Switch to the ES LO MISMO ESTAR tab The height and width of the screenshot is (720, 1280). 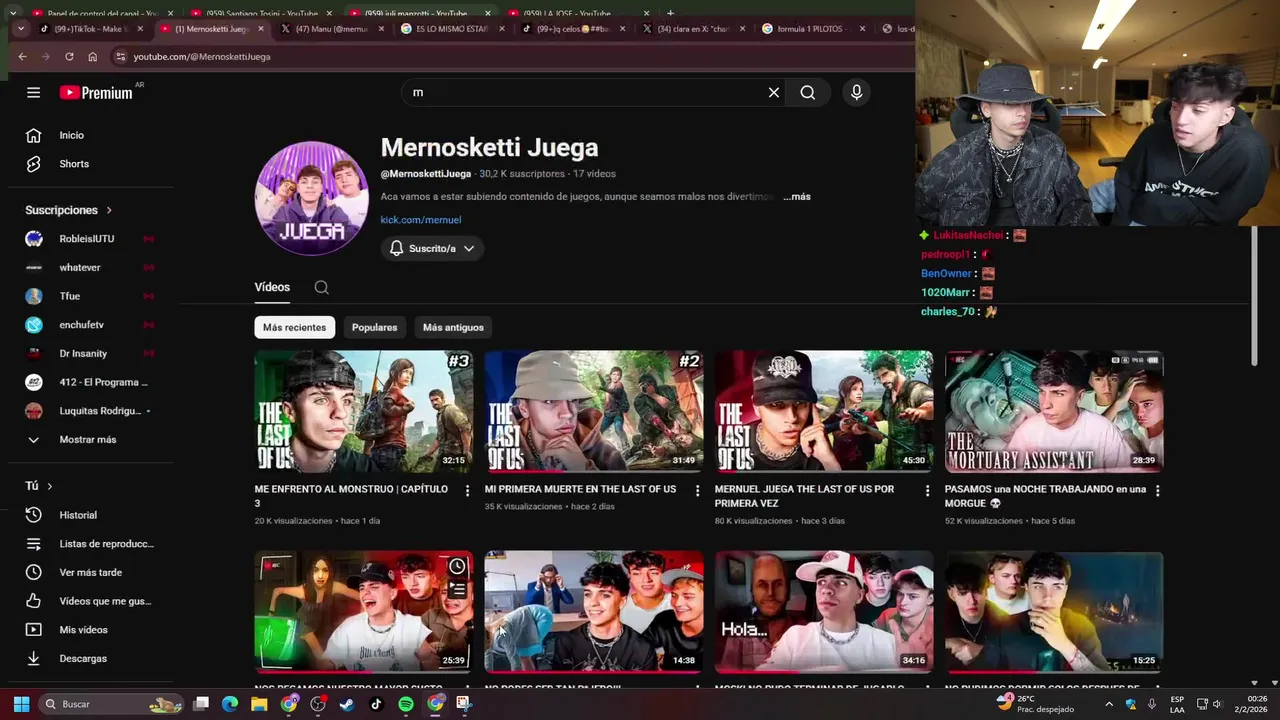[x=452, y=29]
